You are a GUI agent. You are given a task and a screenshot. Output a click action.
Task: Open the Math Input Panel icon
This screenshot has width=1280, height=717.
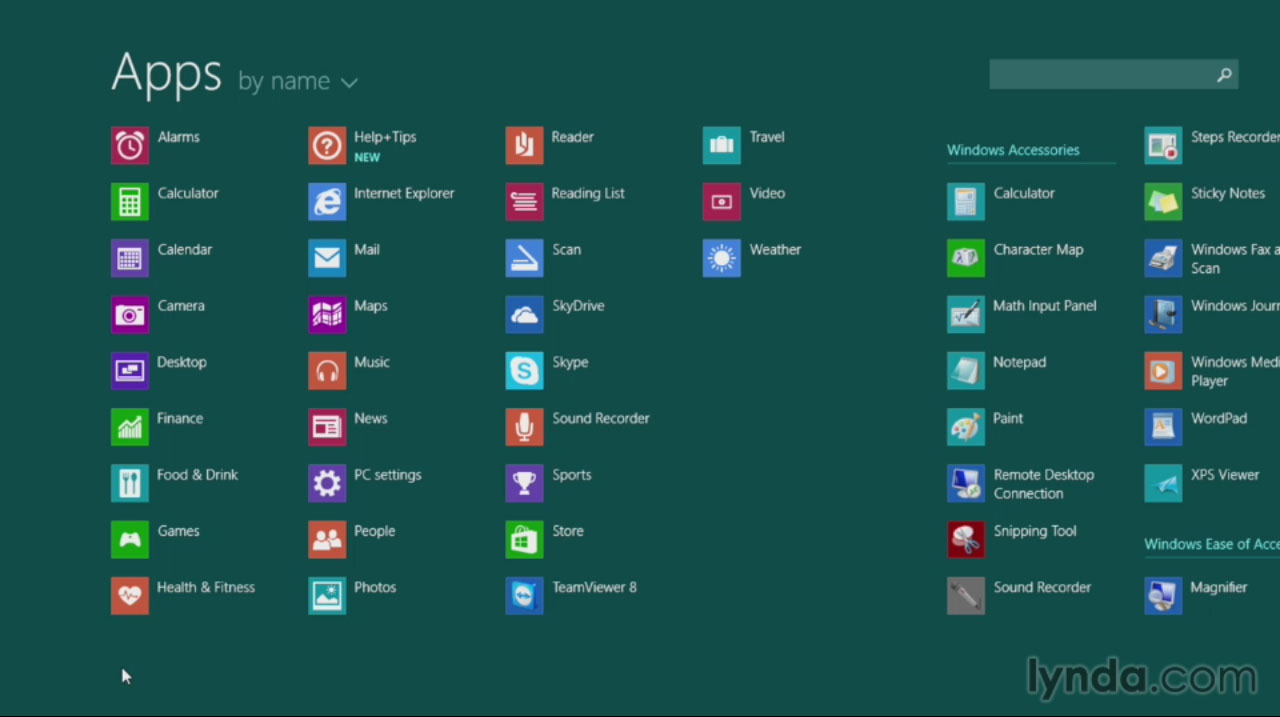966,315
